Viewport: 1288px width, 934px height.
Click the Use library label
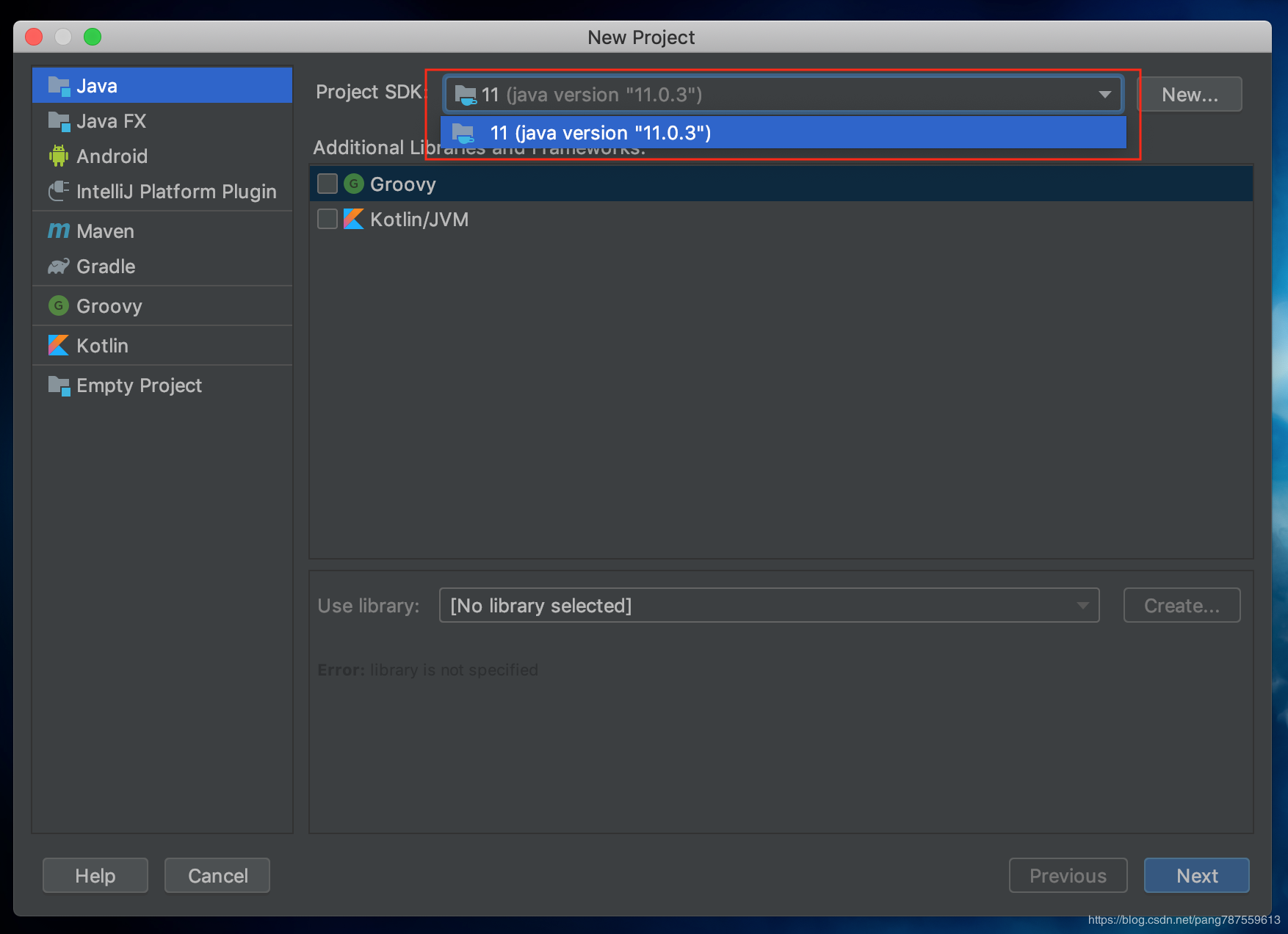click(369, 606)
